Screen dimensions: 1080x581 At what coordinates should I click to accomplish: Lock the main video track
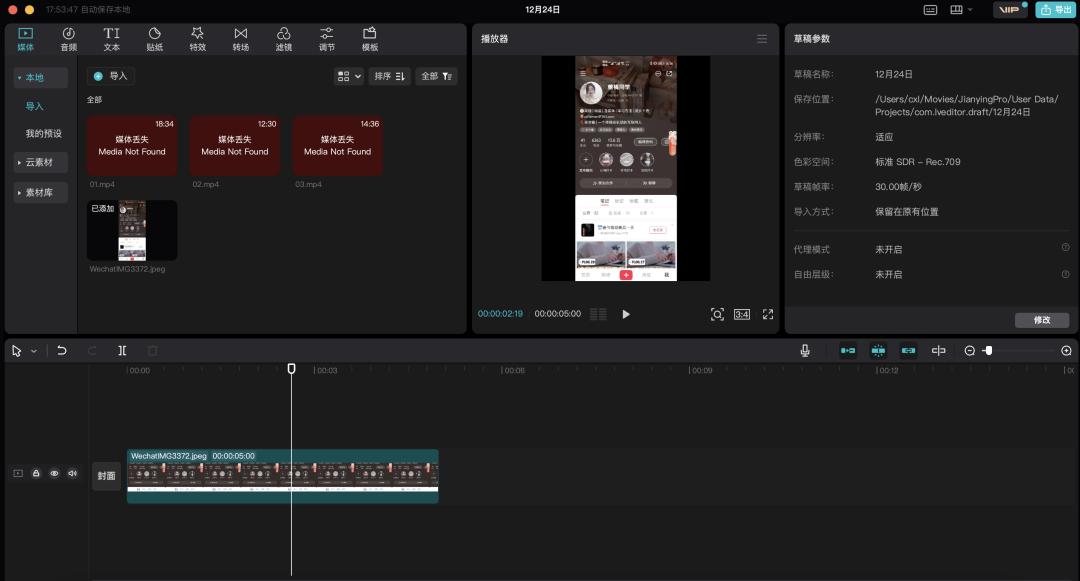pos(36,474)
